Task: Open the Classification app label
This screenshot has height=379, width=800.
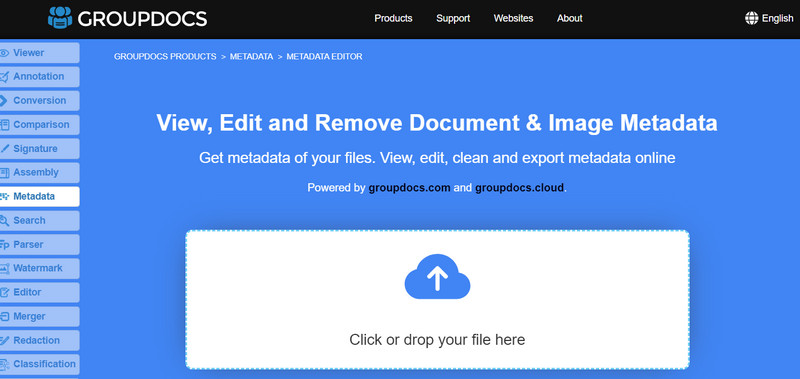Action: click(x=44, y=364)
